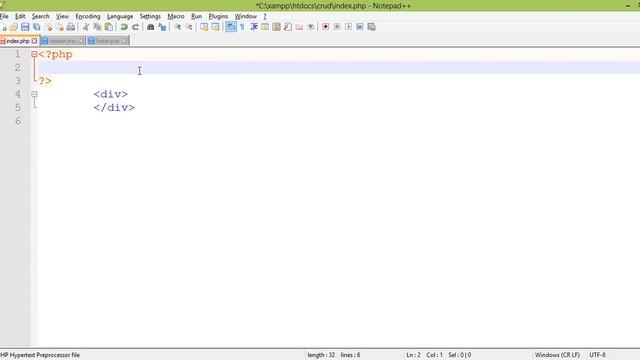Click the Save Recorded Macro icon
This screenshot has height=360, width=640.
[371, 27]
